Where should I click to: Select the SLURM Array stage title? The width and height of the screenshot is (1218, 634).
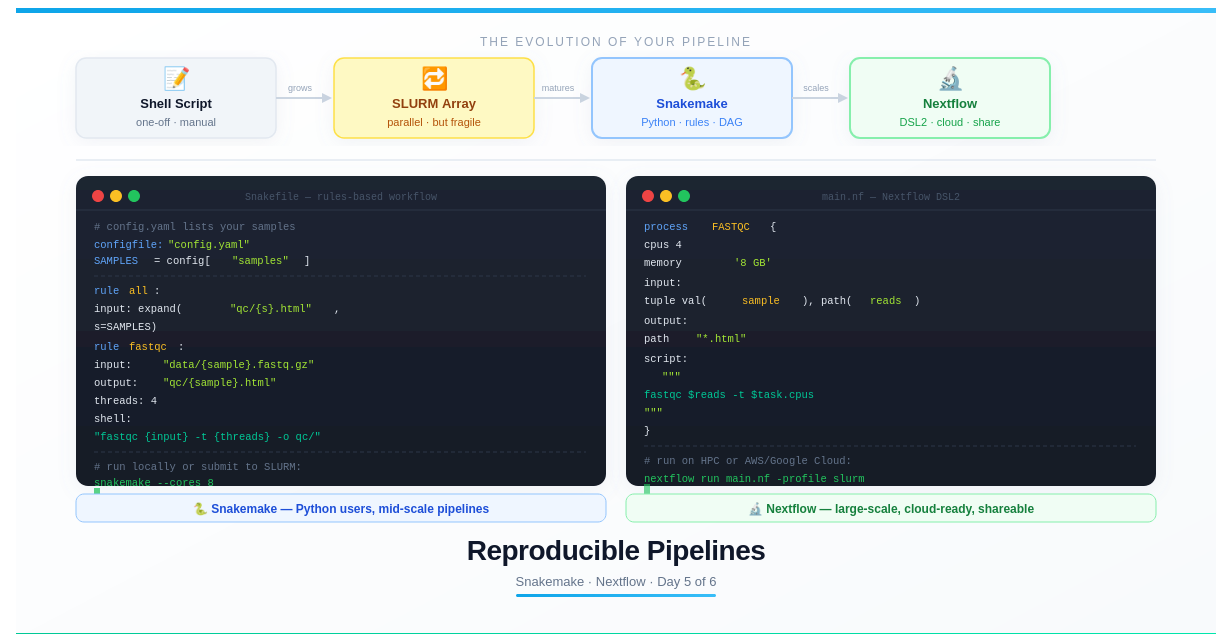click(434, 104)
